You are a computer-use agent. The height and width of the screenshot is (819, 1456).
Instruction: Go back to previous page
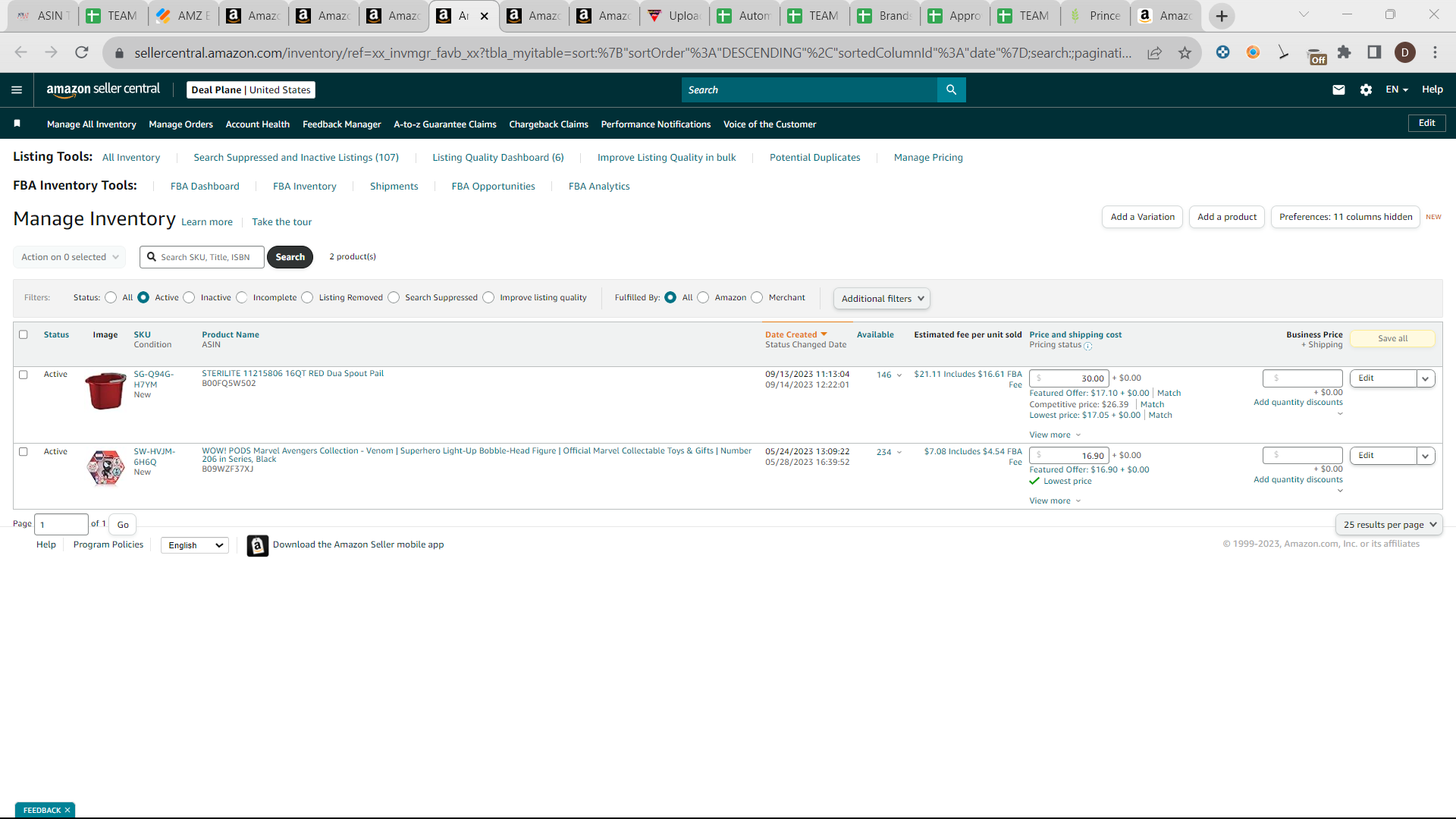(x=21, y=52)
